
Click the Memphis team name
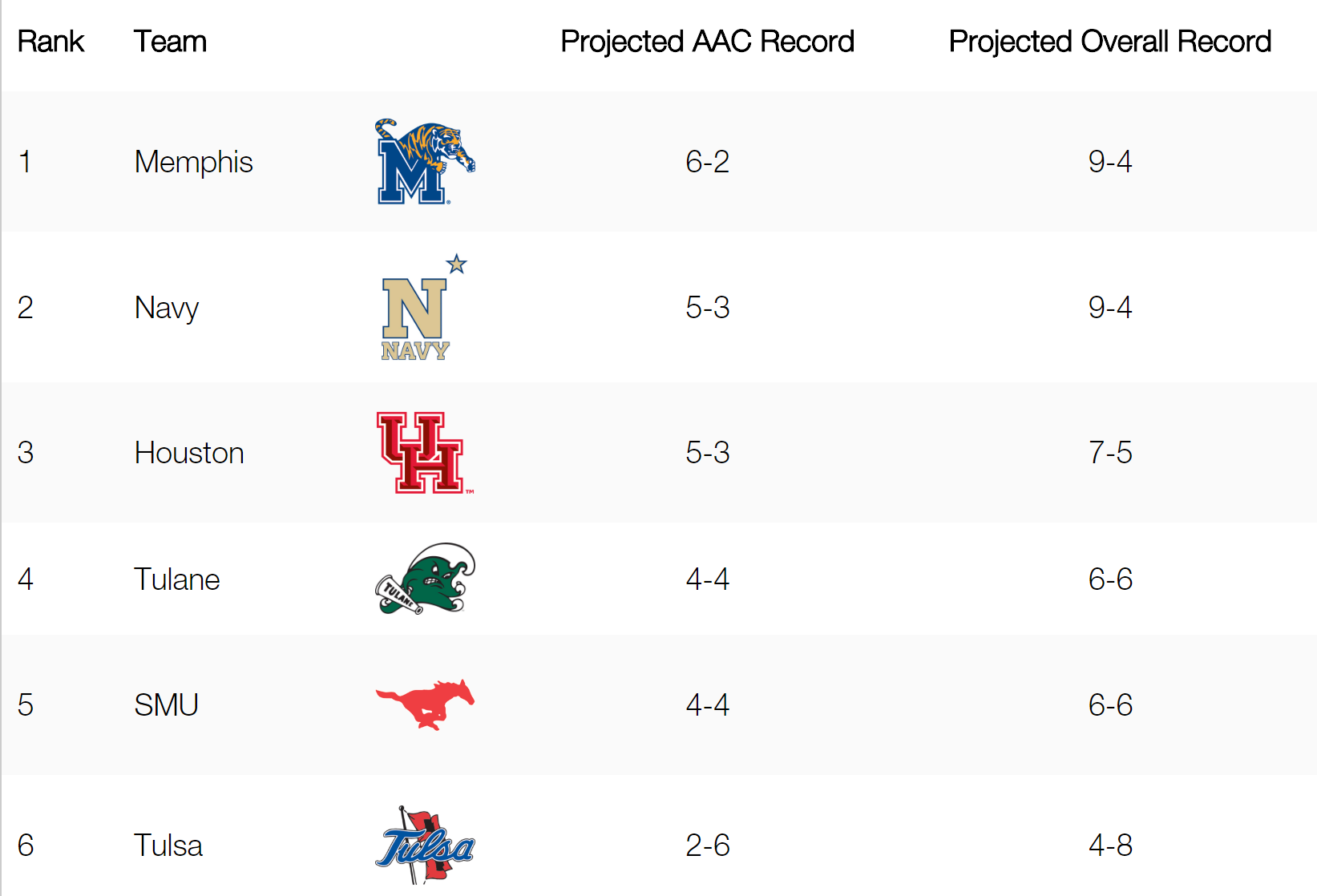click(x=193, y=163)
